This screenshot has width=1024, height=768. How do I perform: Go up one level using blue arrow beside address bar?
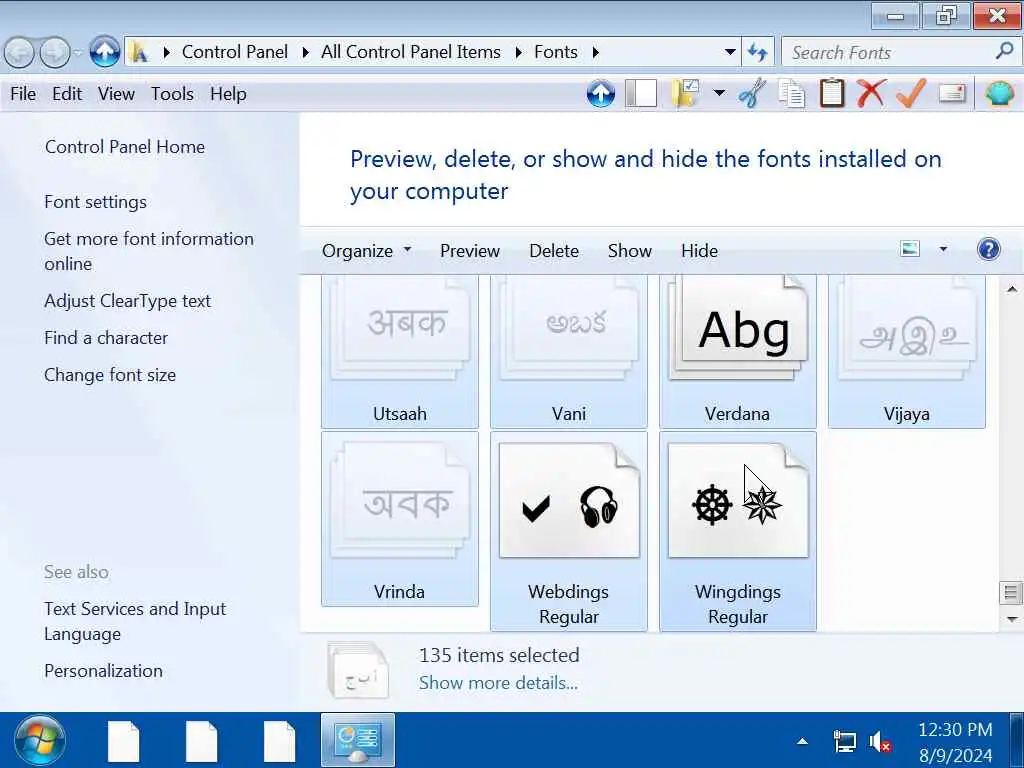tap(104, 52)
